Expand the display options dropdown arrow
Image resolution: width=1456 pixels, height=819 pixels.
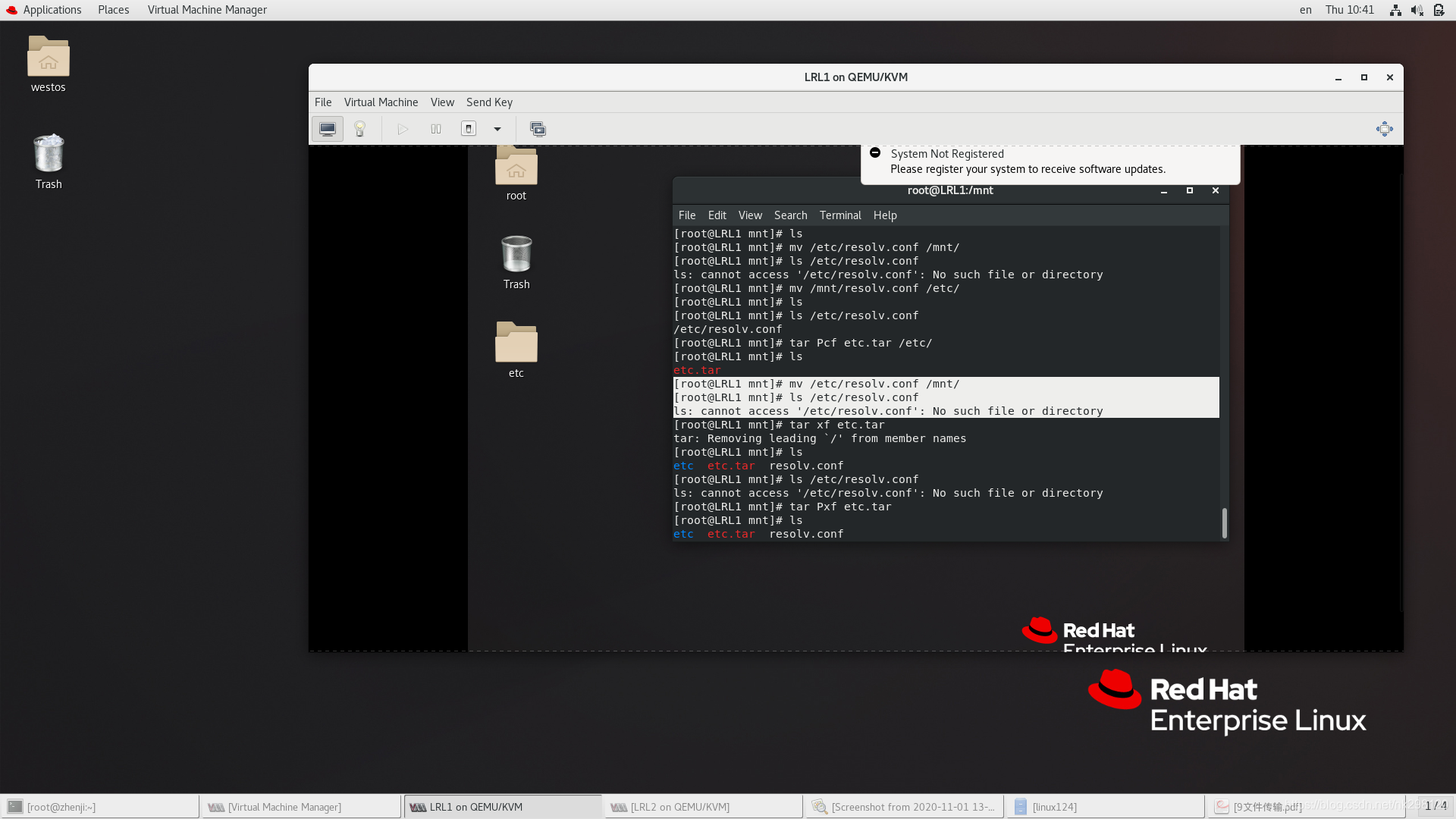click(497, 128)
